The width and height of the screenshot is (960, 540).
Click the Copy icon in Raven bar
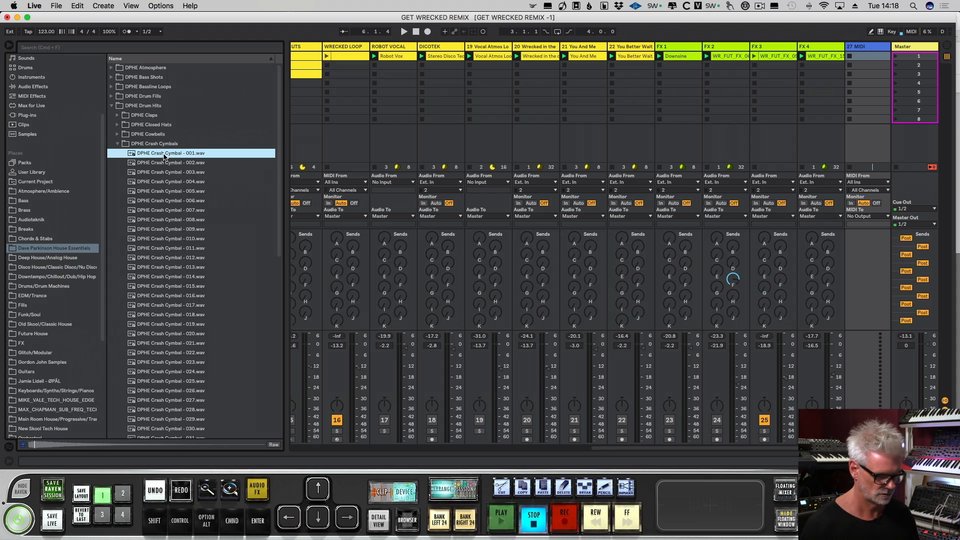point(522,488)
